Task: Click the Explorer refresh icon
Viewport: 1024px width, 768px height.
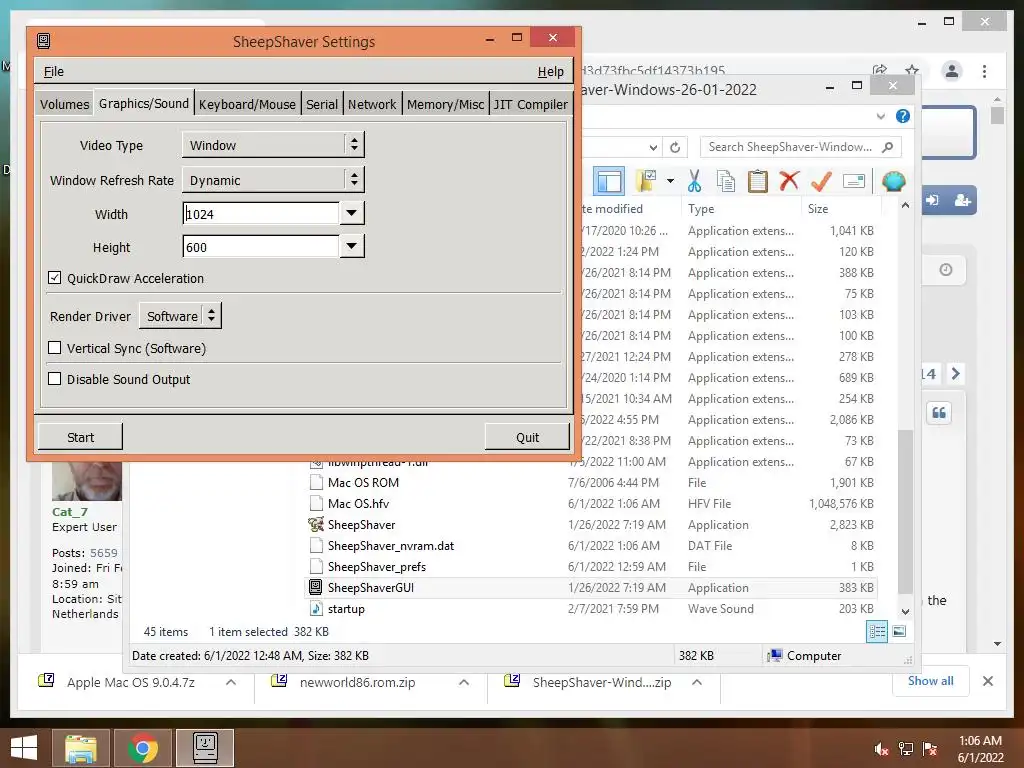Action: tap(675, 148)
